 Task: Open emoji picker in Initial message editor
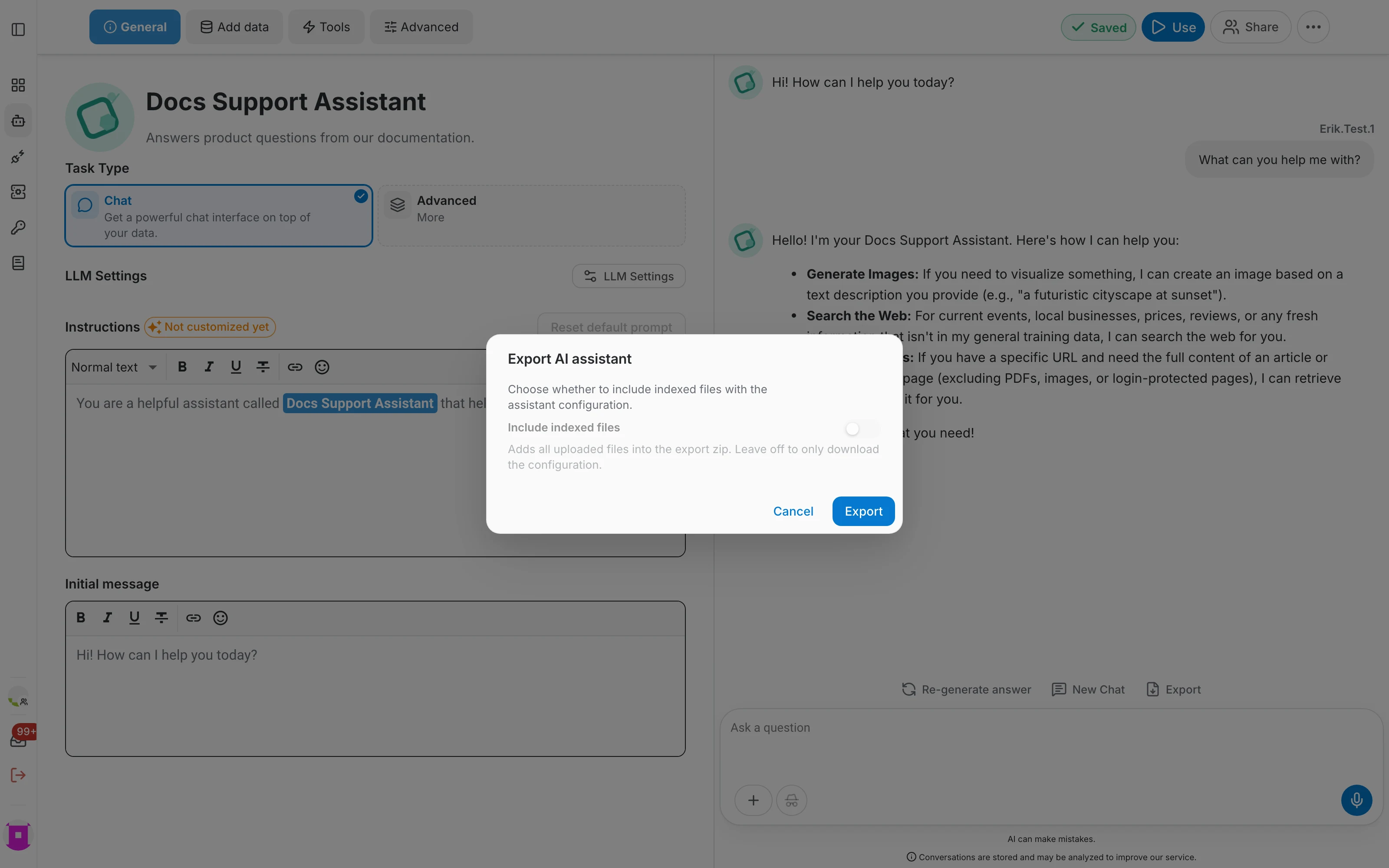221,618
